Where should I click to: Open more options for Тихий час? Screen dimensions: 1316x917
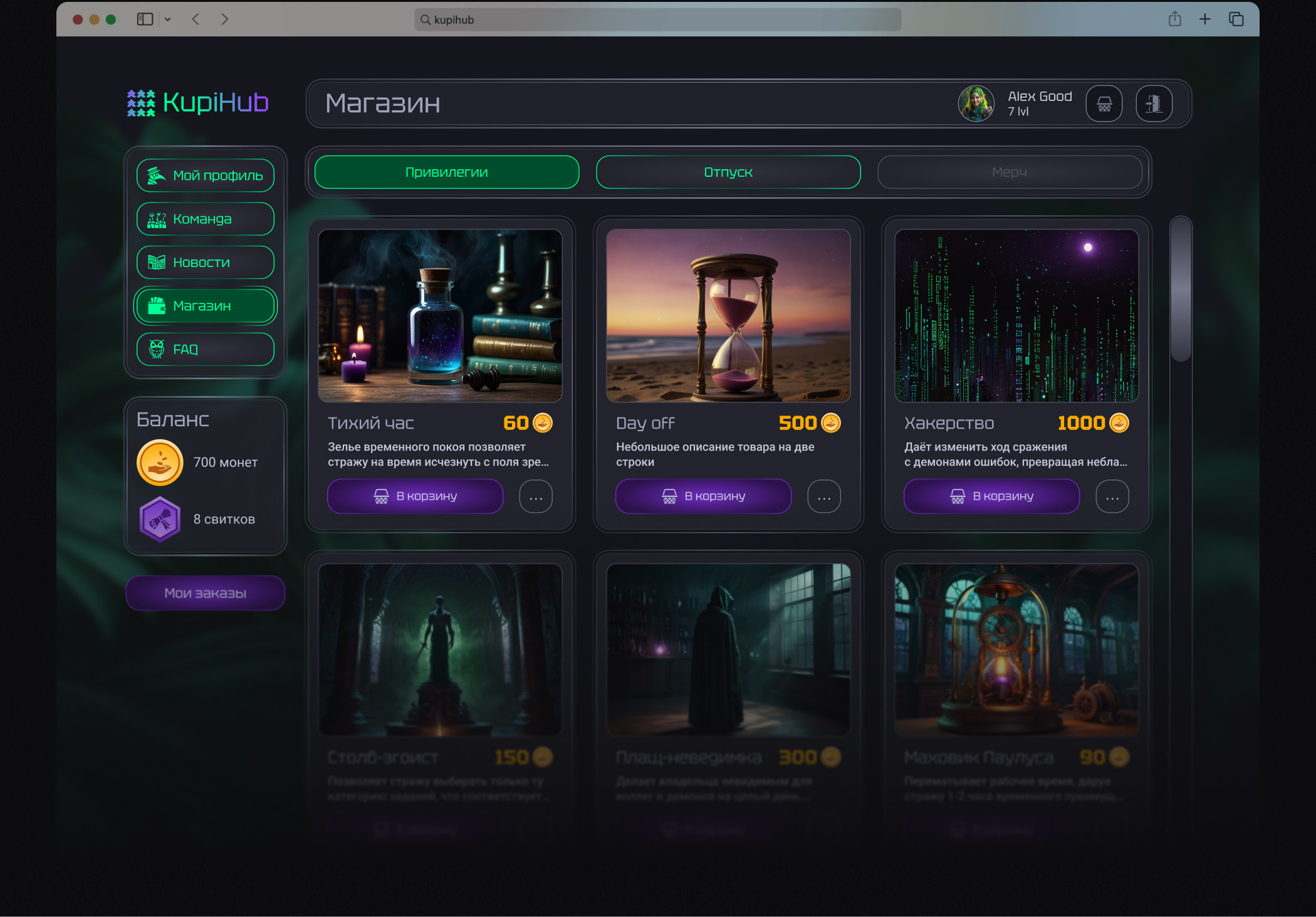pos(536,497)
